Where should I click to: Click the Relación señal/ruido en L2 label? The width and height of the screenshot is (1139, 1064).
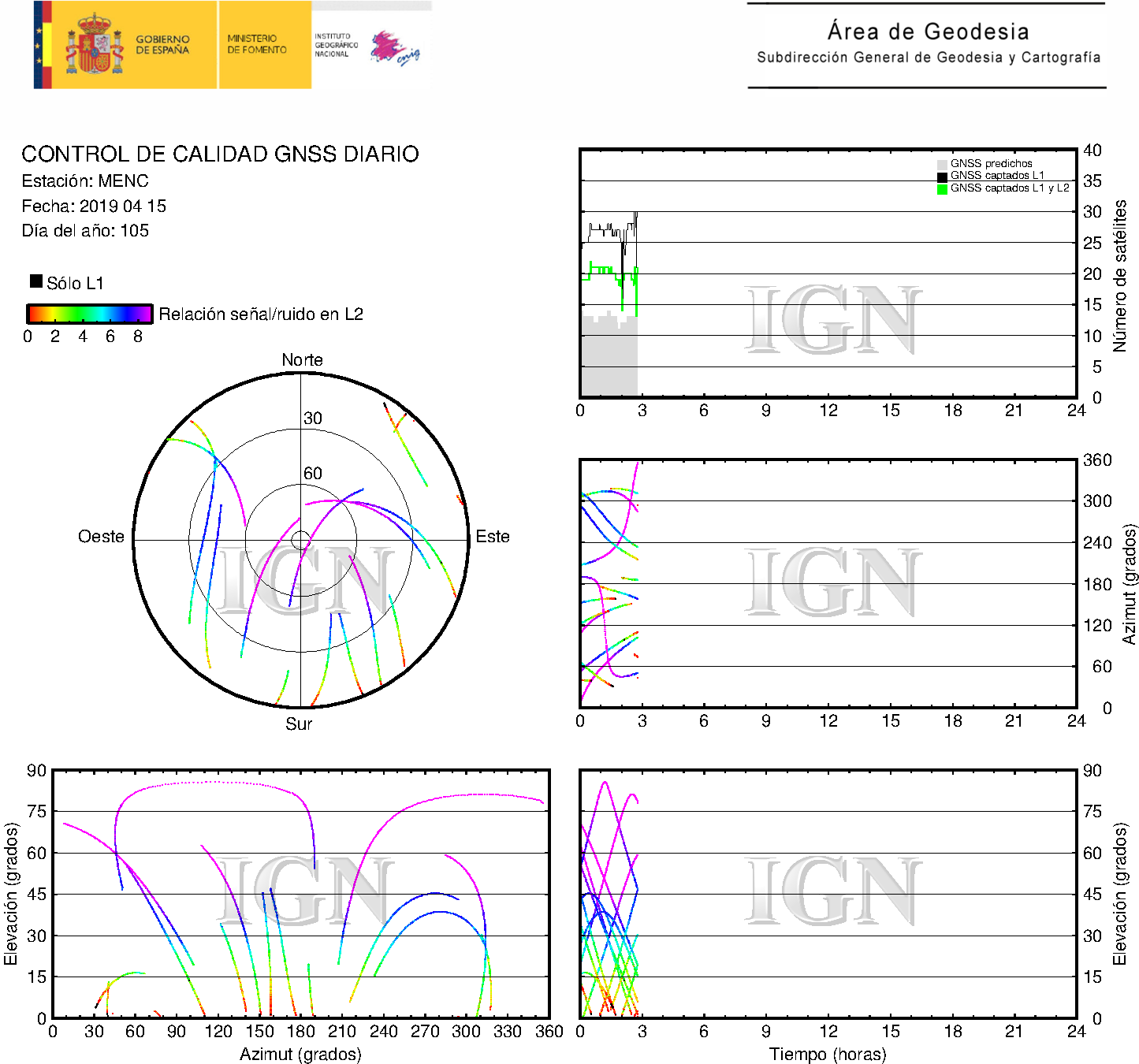(261, 314)
